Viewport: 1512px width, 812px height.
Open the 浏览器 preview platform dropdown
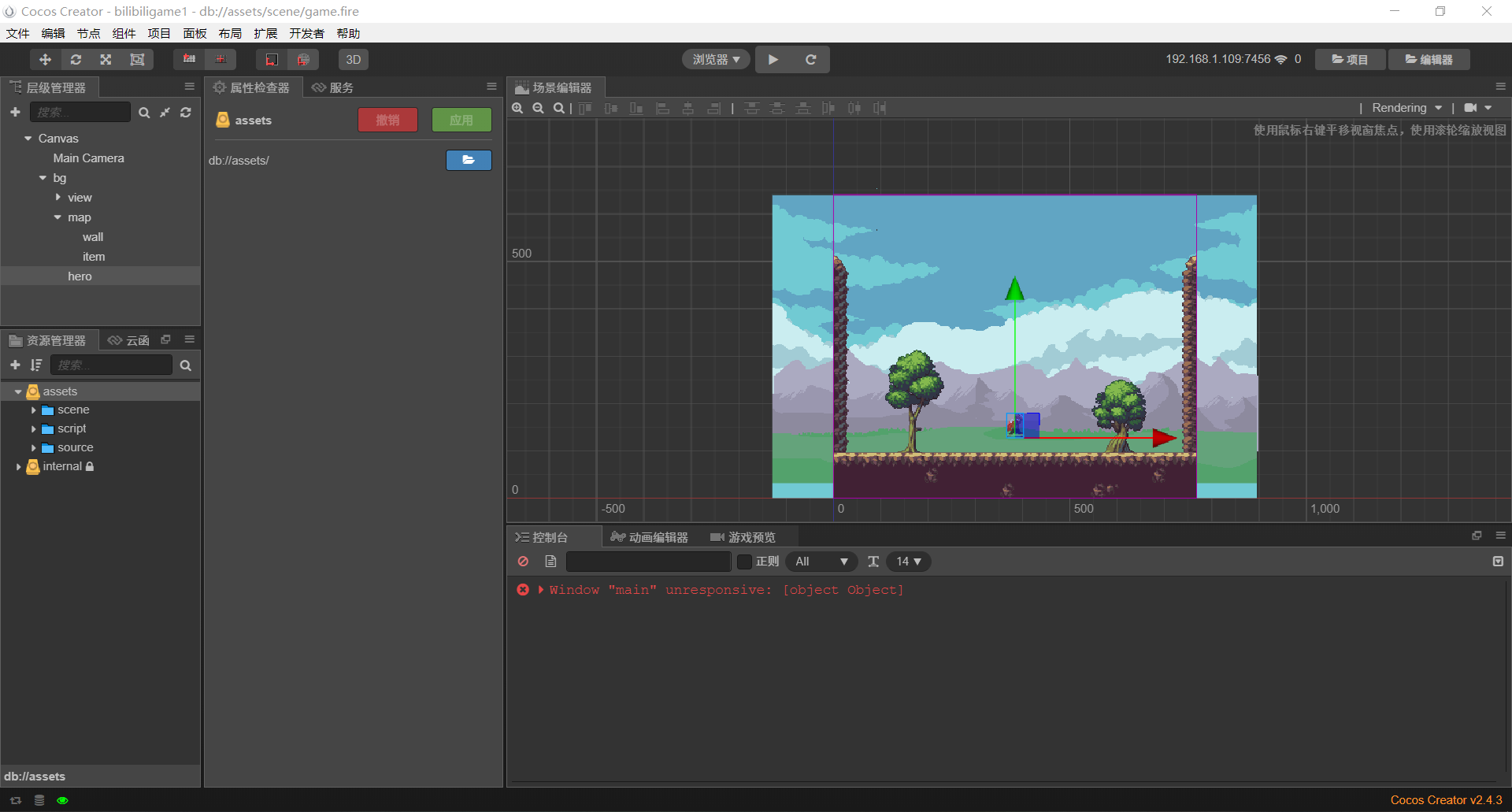(x=716, y=60)
